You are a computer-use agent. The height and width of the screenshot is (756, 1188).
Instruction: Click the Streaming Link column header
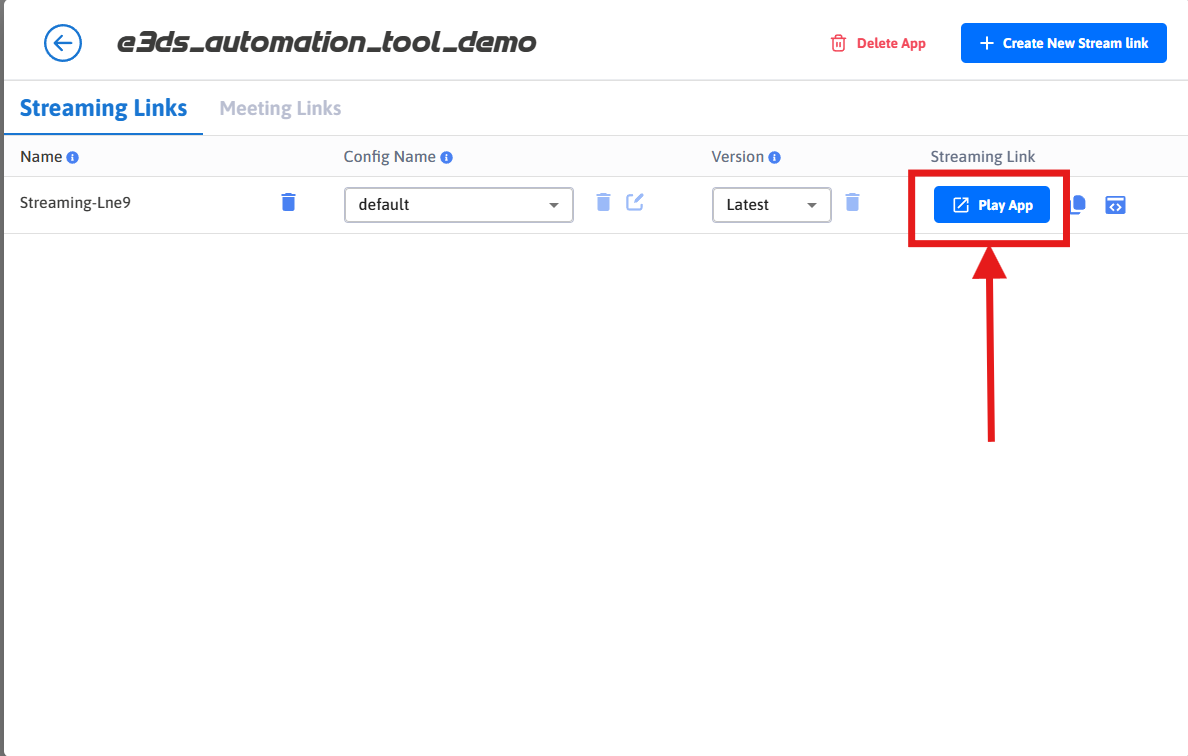point(982,157)
